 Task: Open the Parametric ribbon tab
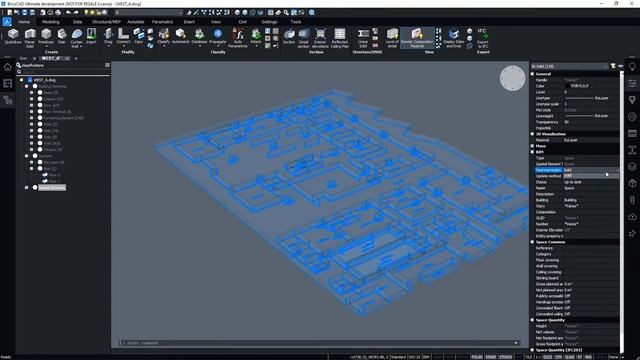click(x=162, y=22)
